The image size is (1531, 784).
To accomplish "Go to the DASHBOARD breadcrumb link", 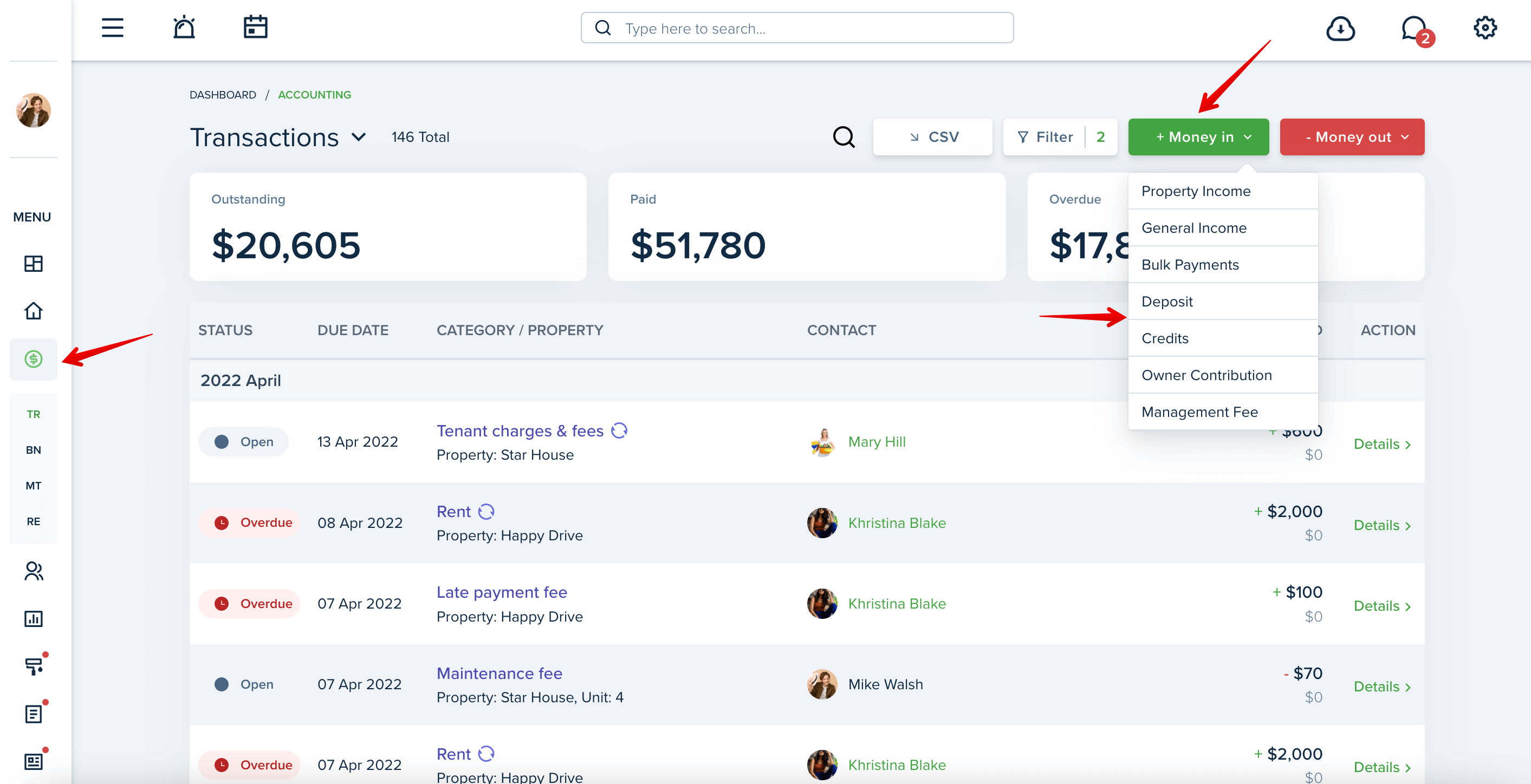I will [223, 95].
